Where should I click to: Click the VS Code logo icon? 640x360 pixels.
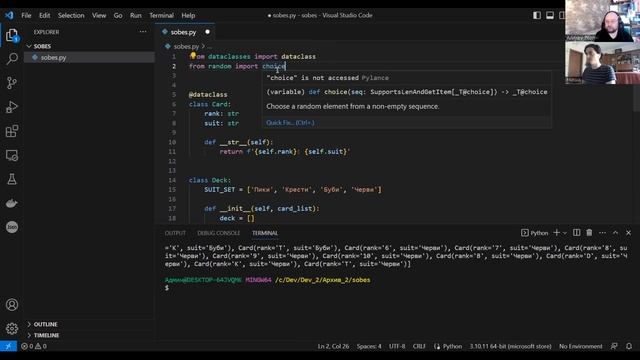9,16
